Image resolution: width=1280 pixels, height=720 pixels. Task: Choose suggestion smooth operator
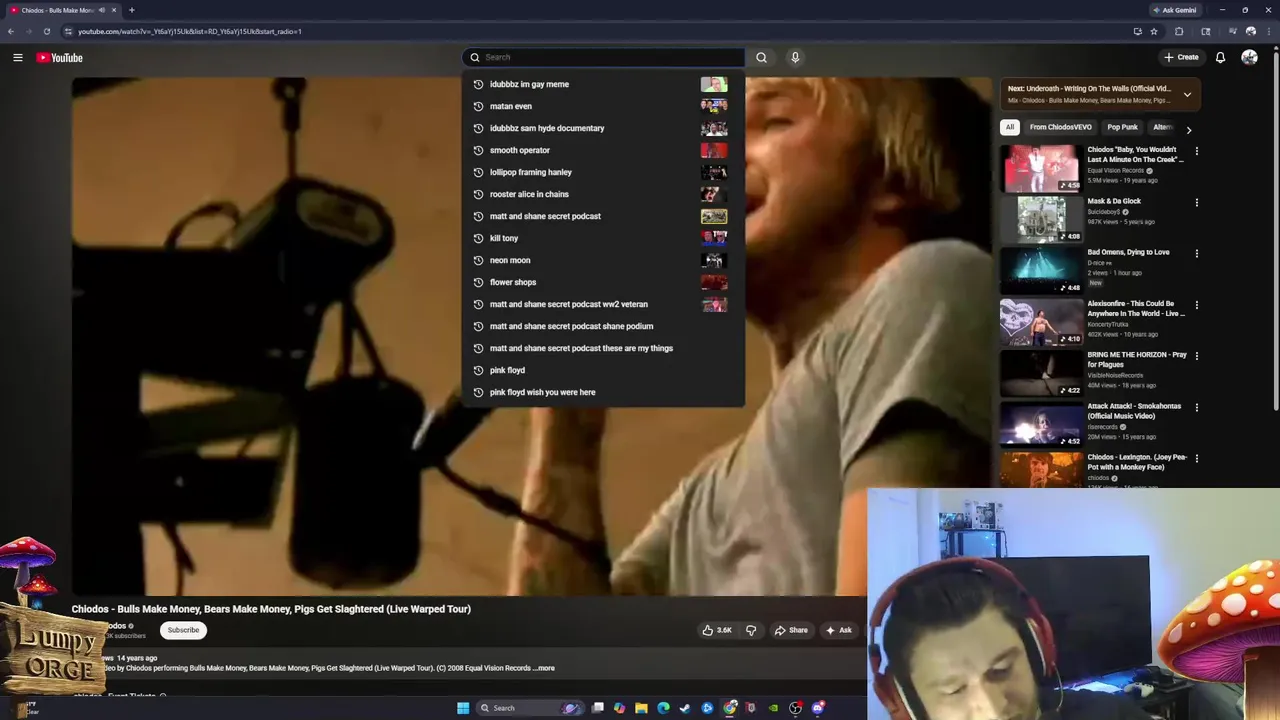click(x=603, y=150)
